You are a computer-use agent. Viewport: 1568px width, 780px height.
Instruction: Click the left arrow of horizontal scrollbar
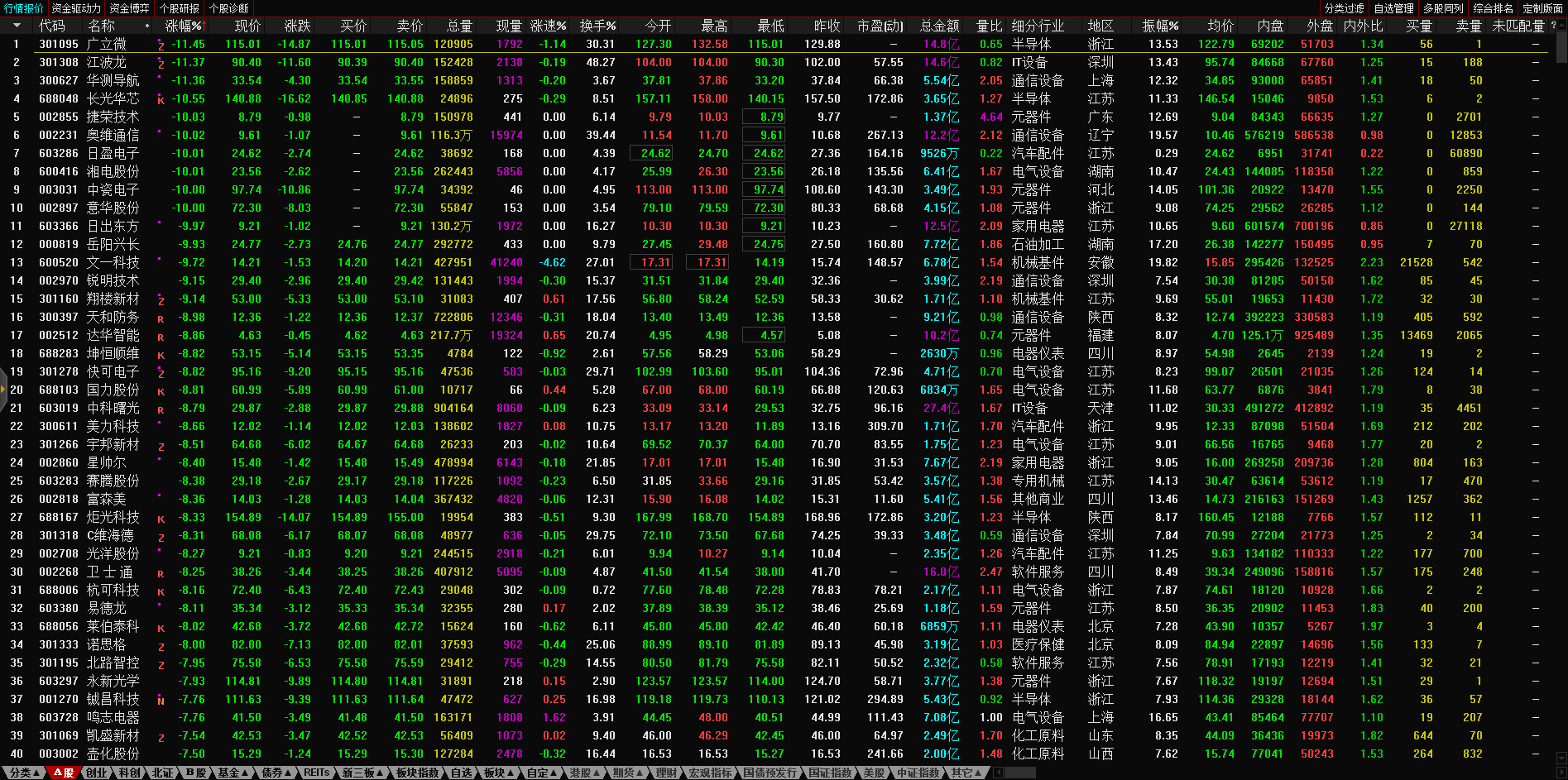(999, 773)
